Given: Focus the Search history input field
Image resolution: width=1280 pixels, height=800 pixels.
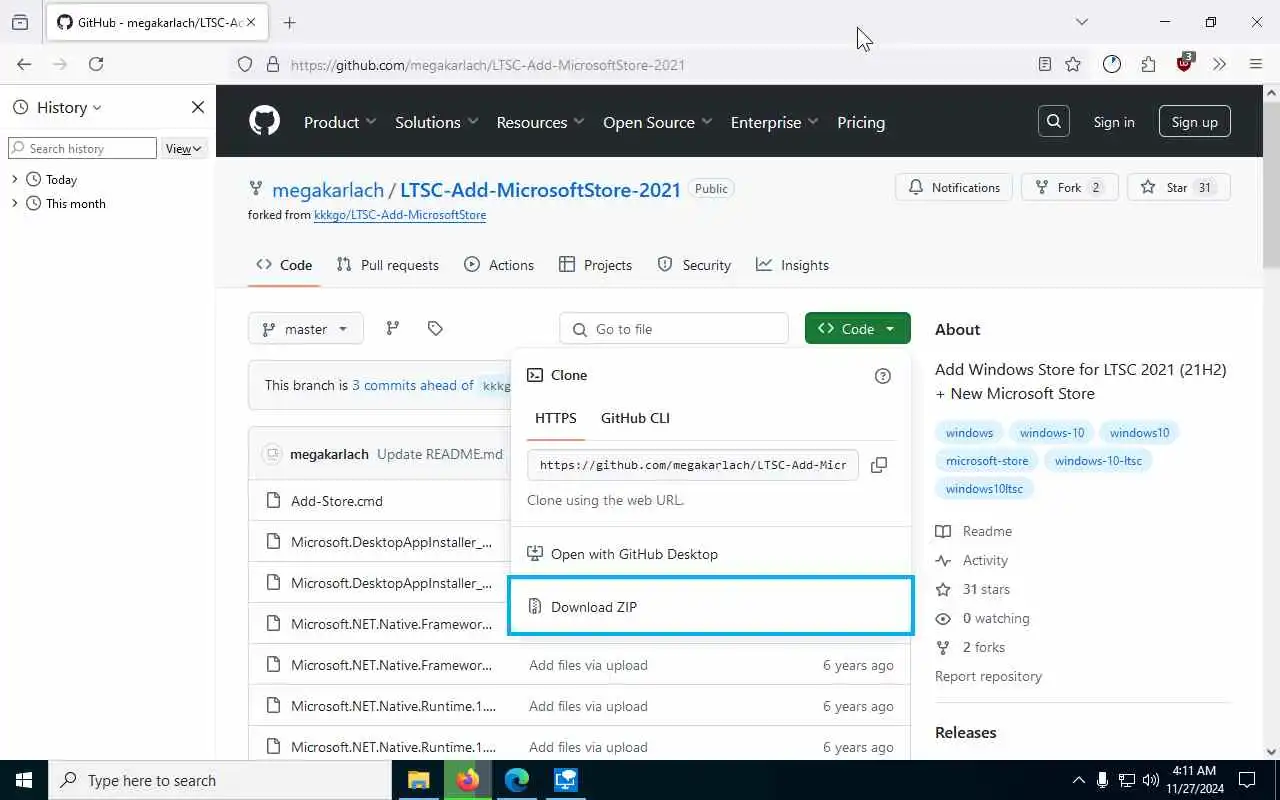Looking at the screenshot, I should coord(83,148).
